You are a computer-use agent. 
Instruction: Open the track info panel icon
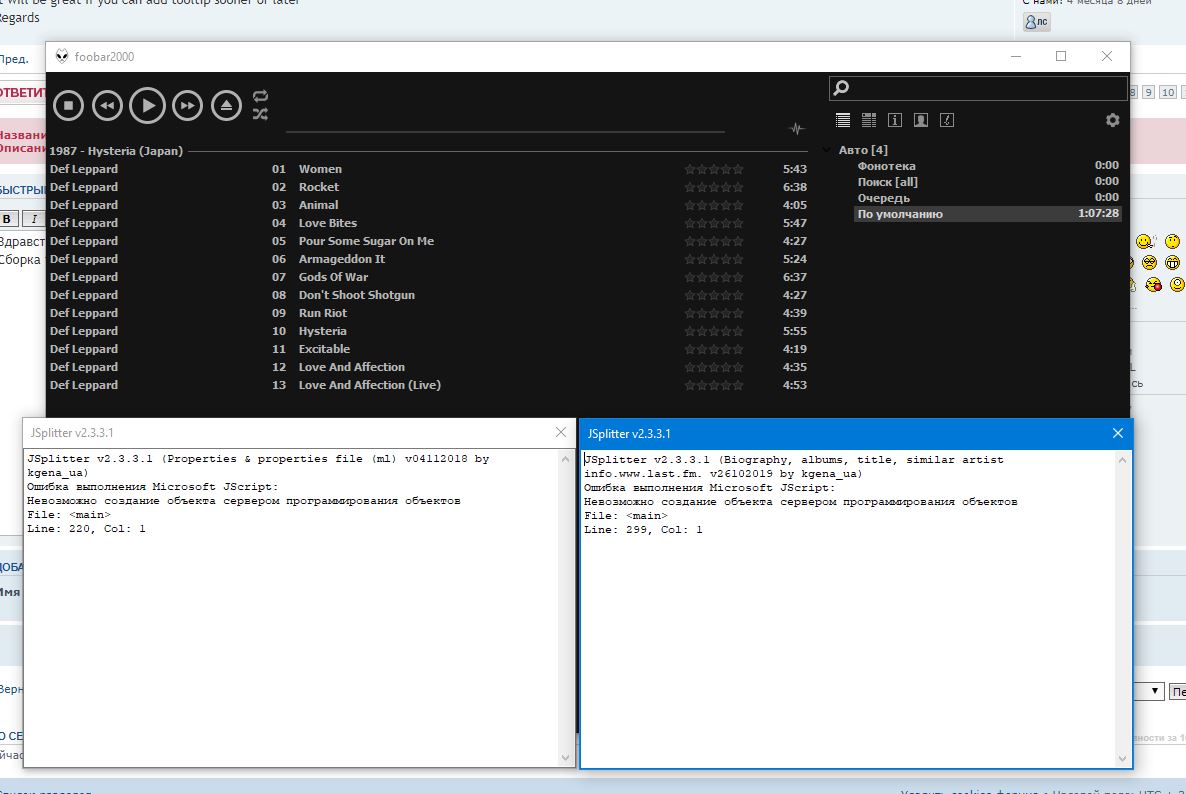pos(895,120)
